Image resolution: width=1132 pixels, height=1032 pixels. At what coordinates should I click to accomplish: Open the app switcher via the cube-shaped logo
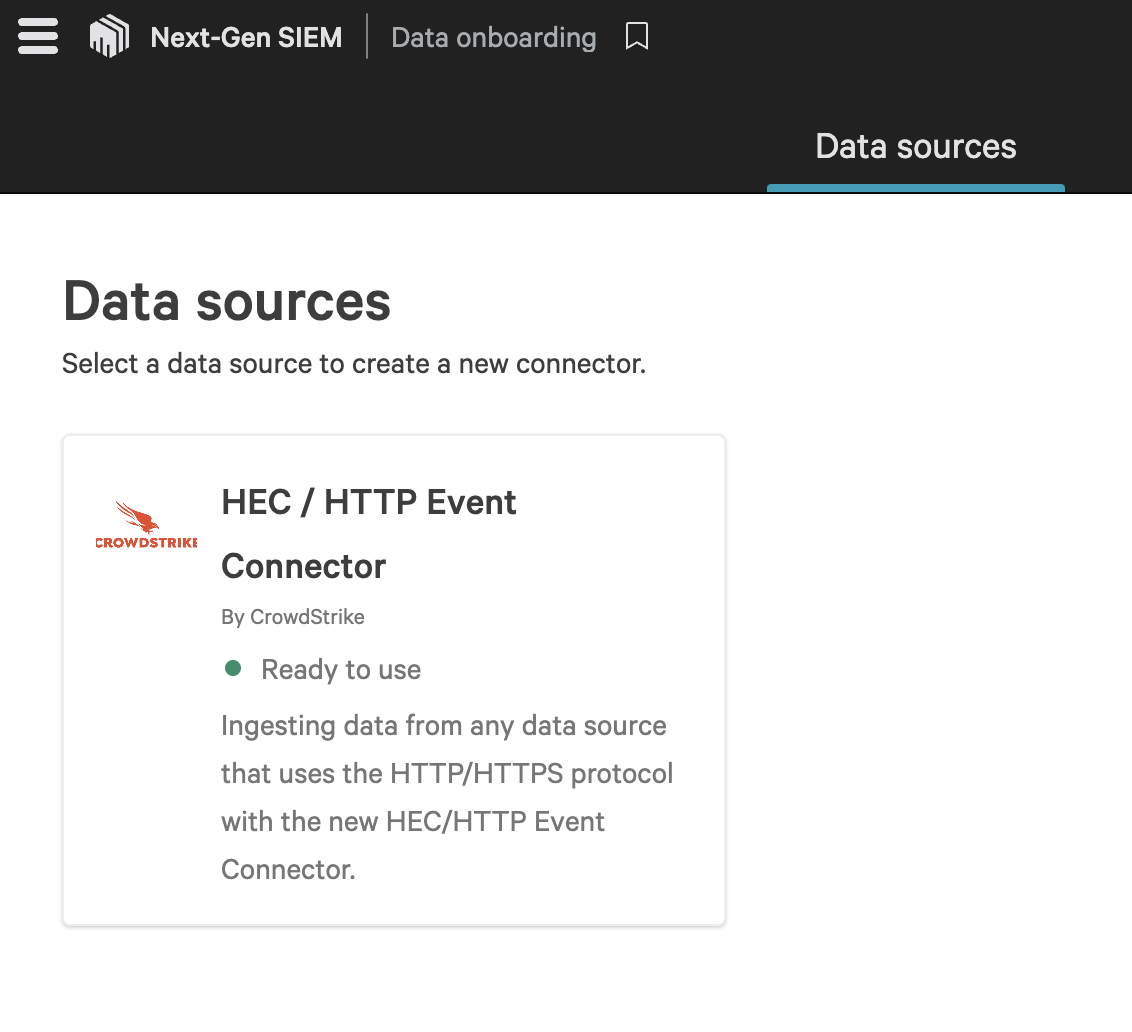pos(108,36)
